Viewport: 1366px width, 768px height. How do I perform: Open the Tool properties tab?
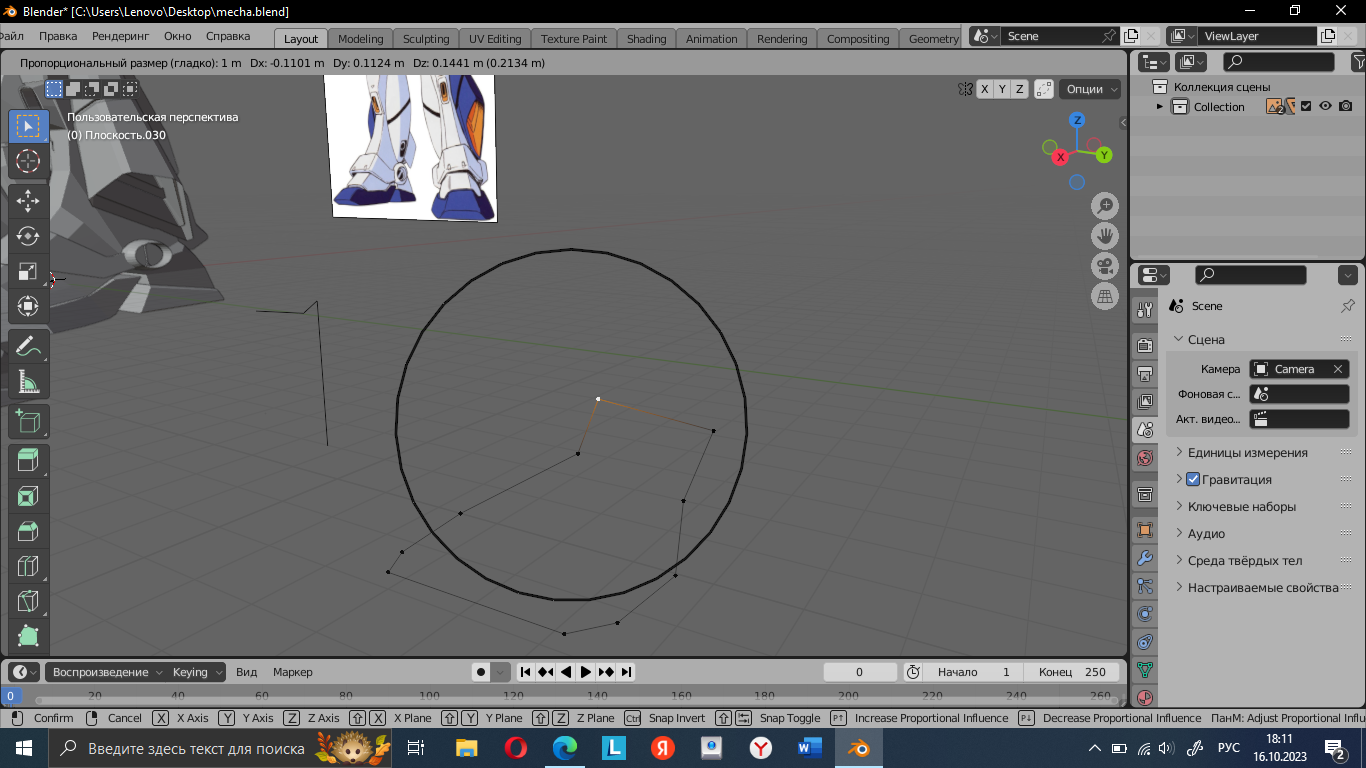(x=1145, y=310)
